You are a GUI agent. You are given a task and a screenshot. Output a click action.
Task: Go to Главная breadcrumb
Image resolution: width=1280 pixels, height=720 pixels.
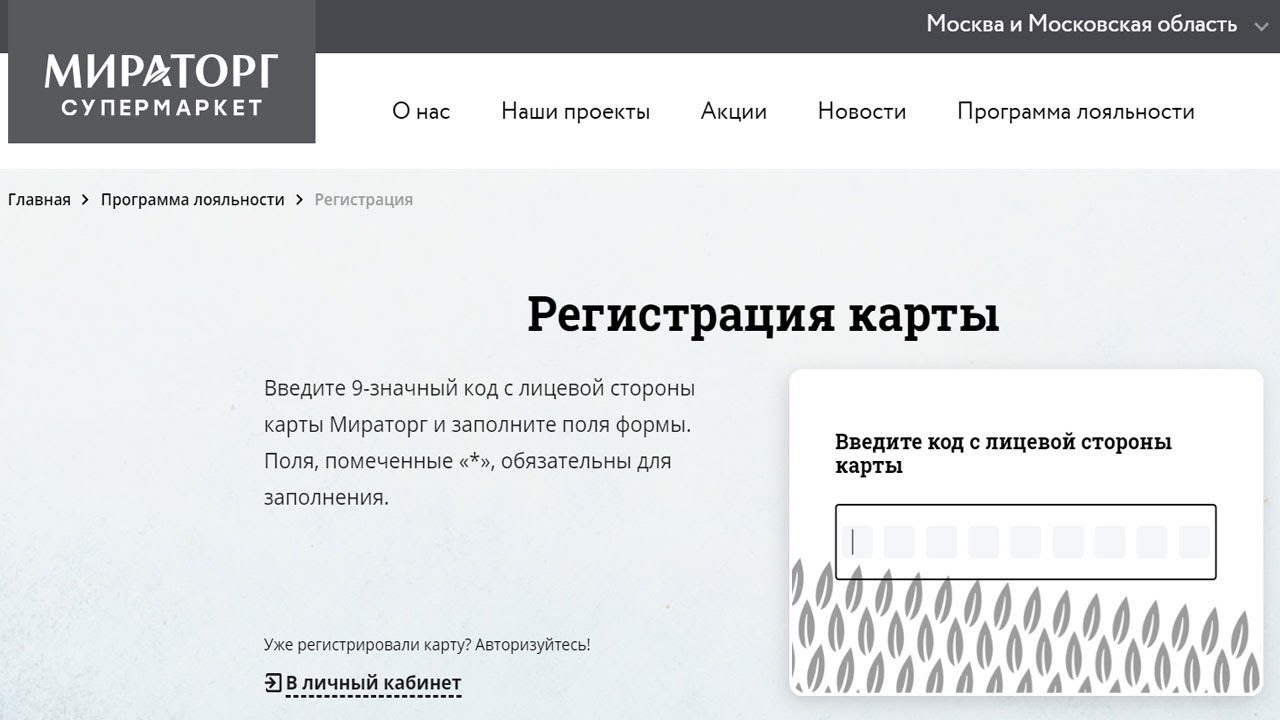[x=39, y=199]
